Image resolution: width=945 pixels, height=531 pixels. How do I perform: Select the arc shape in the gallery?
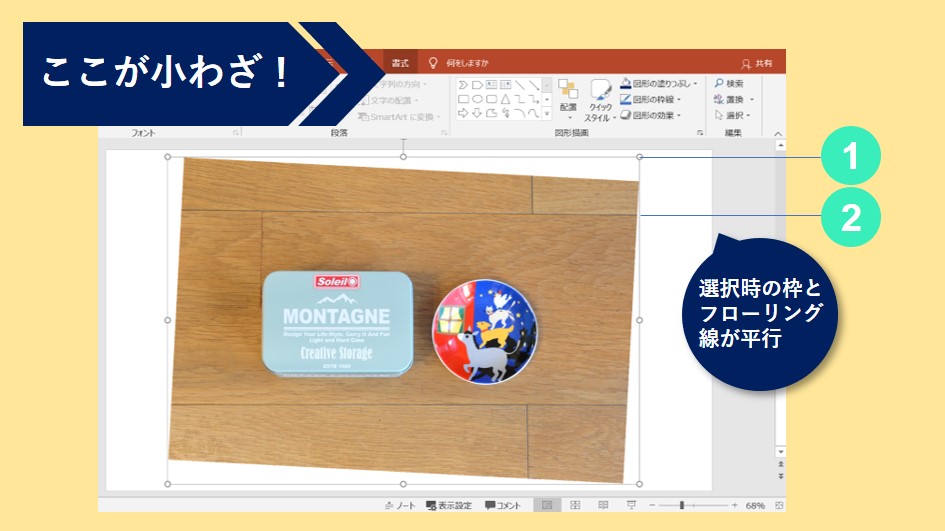tap(520, 113)
